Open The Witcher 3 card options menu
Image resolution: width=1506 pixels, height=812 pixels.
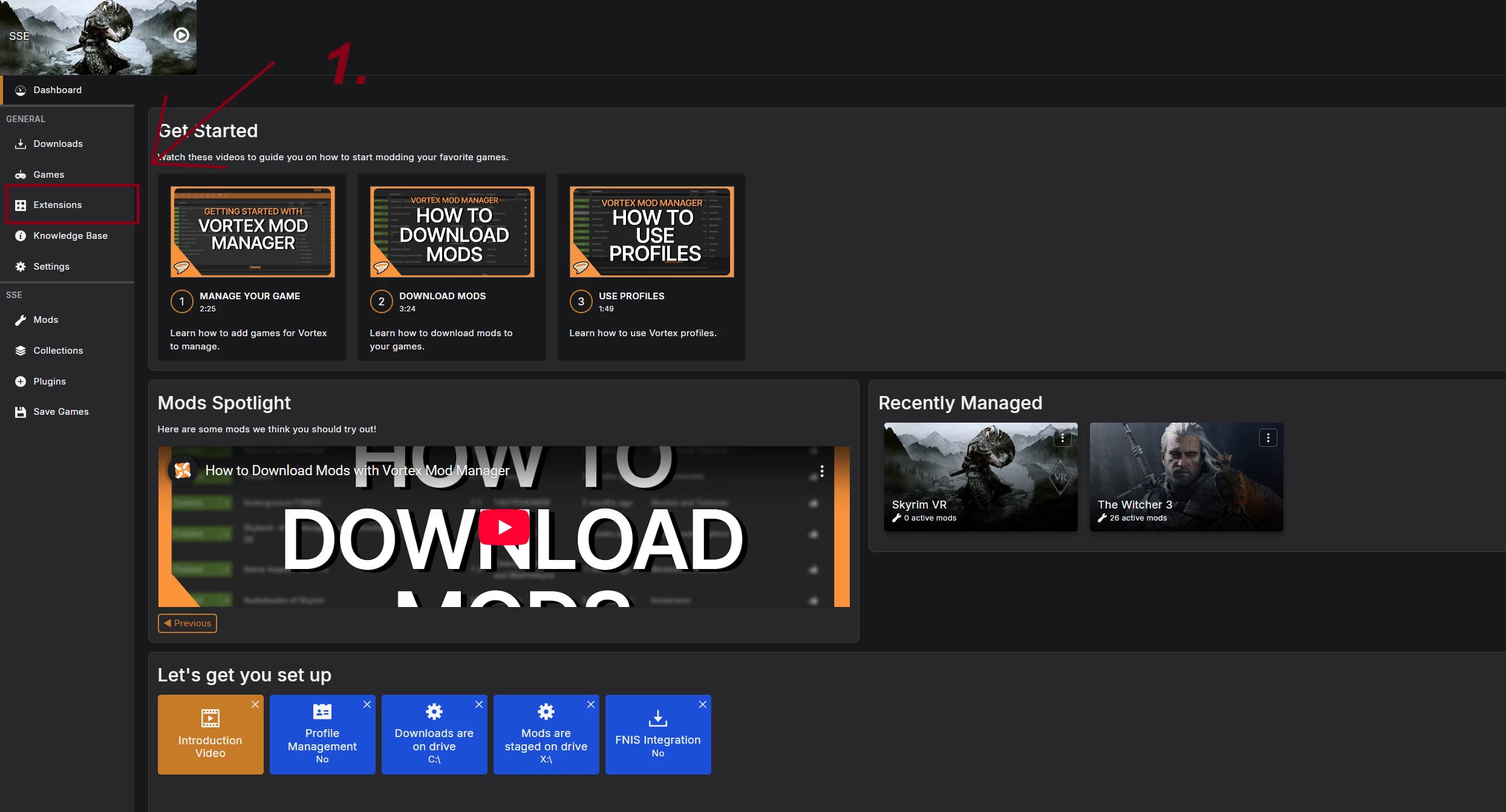1268,438
